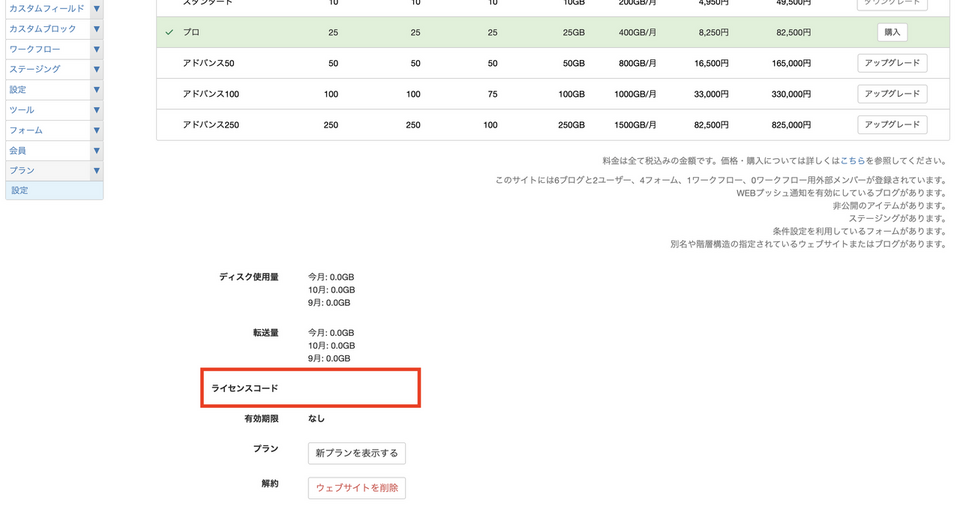This screenshot has height=509, width=960.
Task: Open the 設定 sub-item under プラン
Action: [x=20, y=190]
